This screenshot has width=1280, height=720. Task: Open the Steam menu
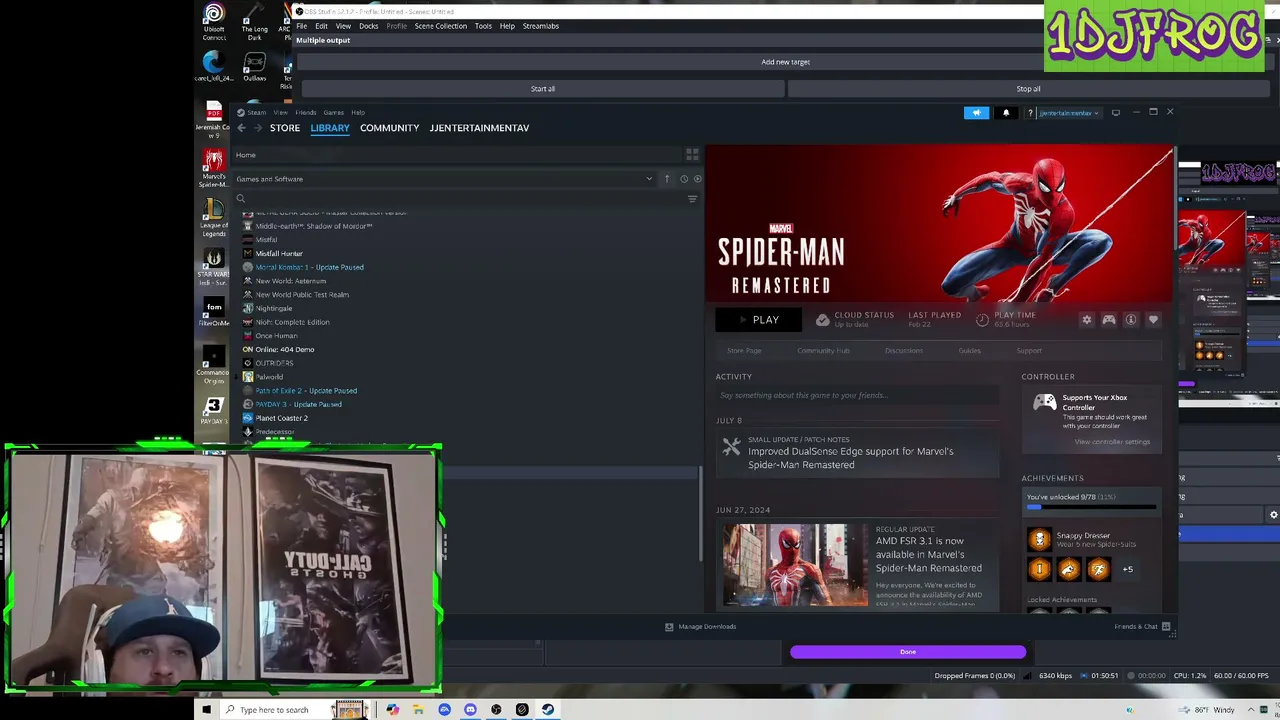(257, 112)
